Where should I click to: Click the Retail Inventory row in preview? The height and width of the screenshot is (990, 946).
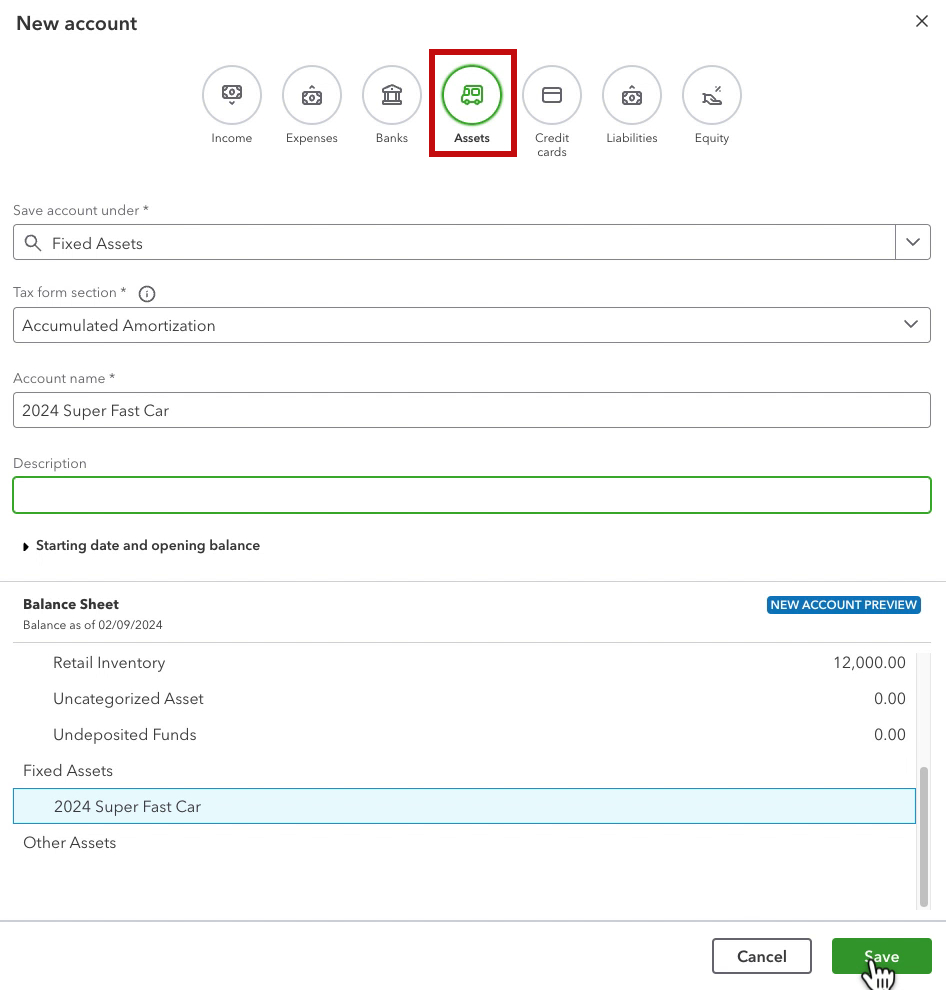pos(464,663)
